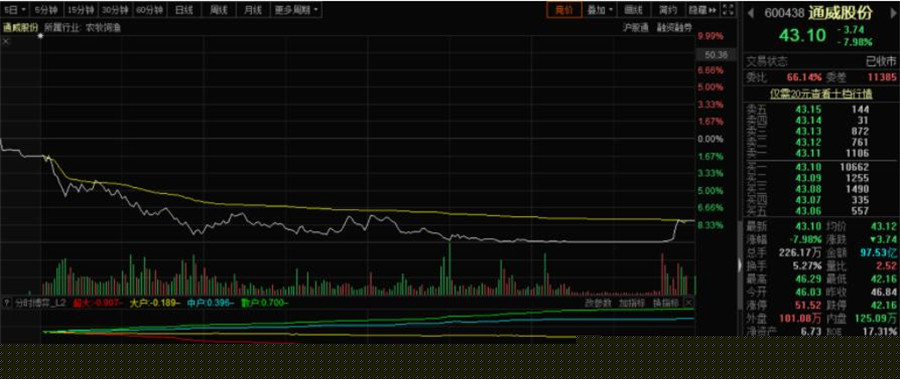The image size is (900, 379).
Task: Click the 金额 value 97.53亿
Action: (x=879, y=253)
